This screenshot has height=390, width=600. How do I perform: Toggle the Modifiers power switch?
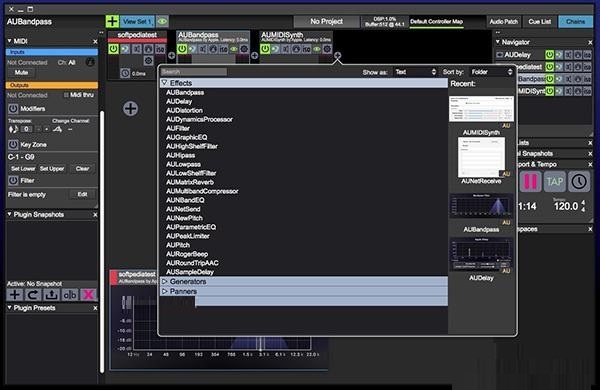tap(13, 109)
